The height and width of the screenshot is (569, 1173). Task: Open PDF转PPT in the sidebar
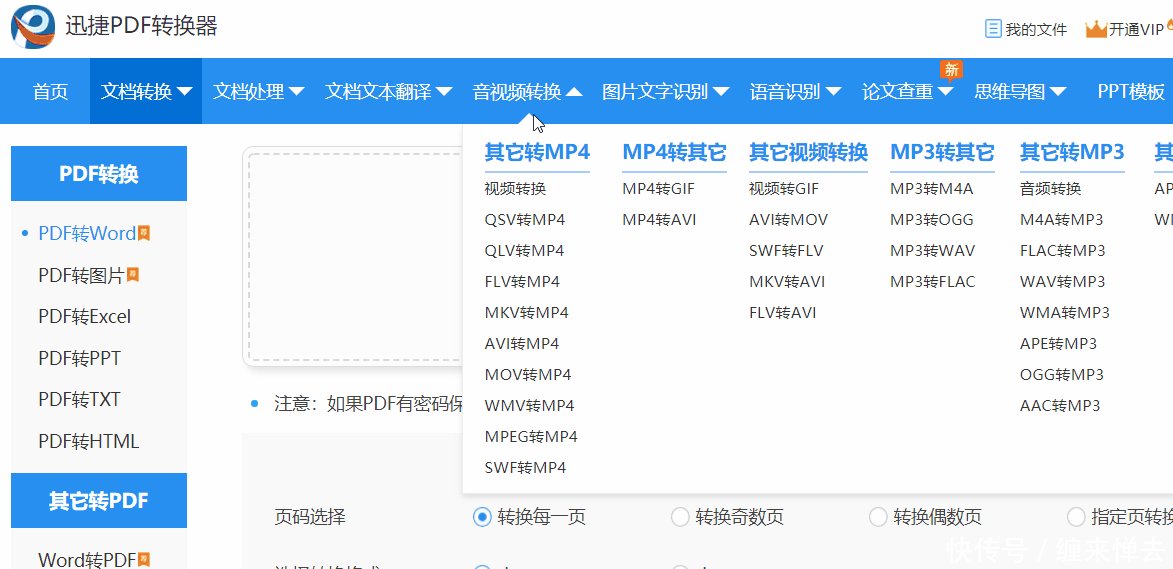coord(79,358)
